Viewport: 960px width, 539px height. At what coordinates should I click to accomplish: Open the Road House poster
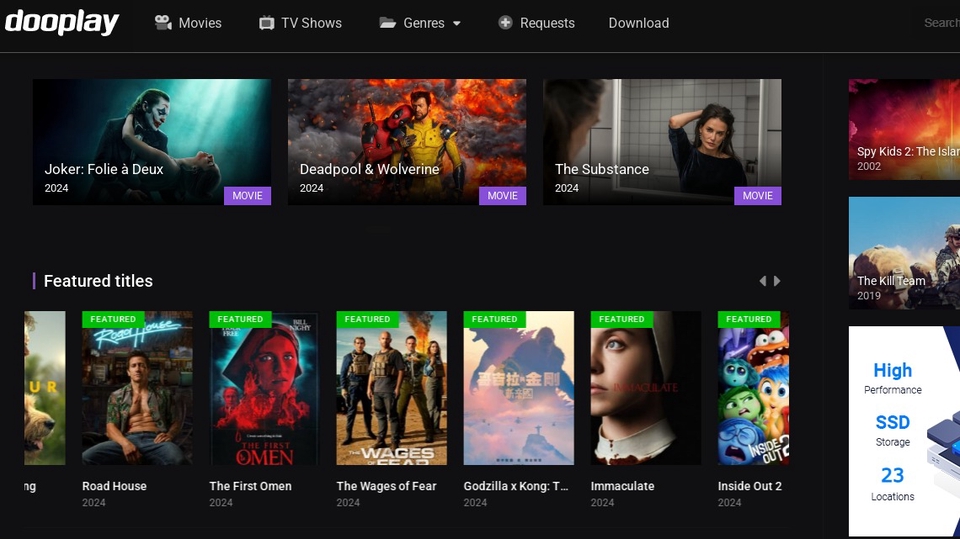(x=137, y=388)
